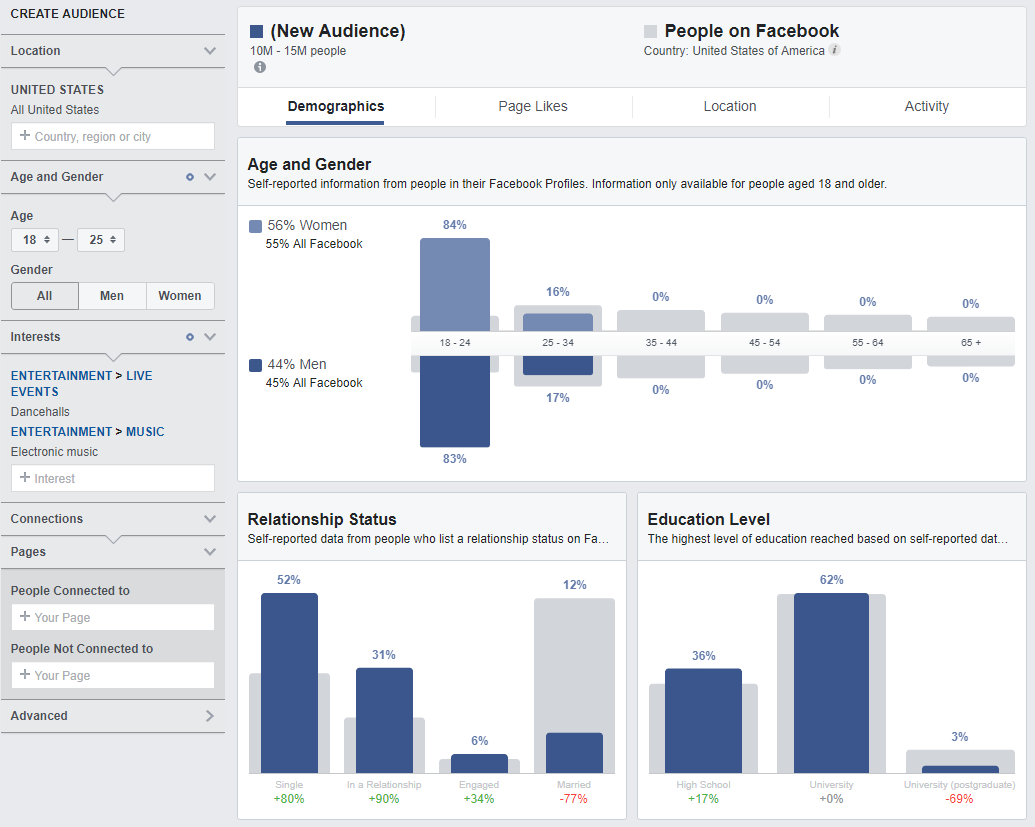
Task: Click the Married bar at 12%
Action: [x=574, y=752]
